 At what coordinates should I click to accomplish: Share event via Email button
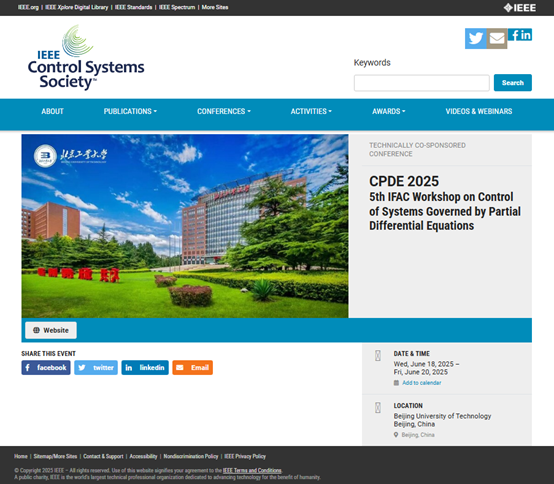pyautogui.click(x=193, y=367)
